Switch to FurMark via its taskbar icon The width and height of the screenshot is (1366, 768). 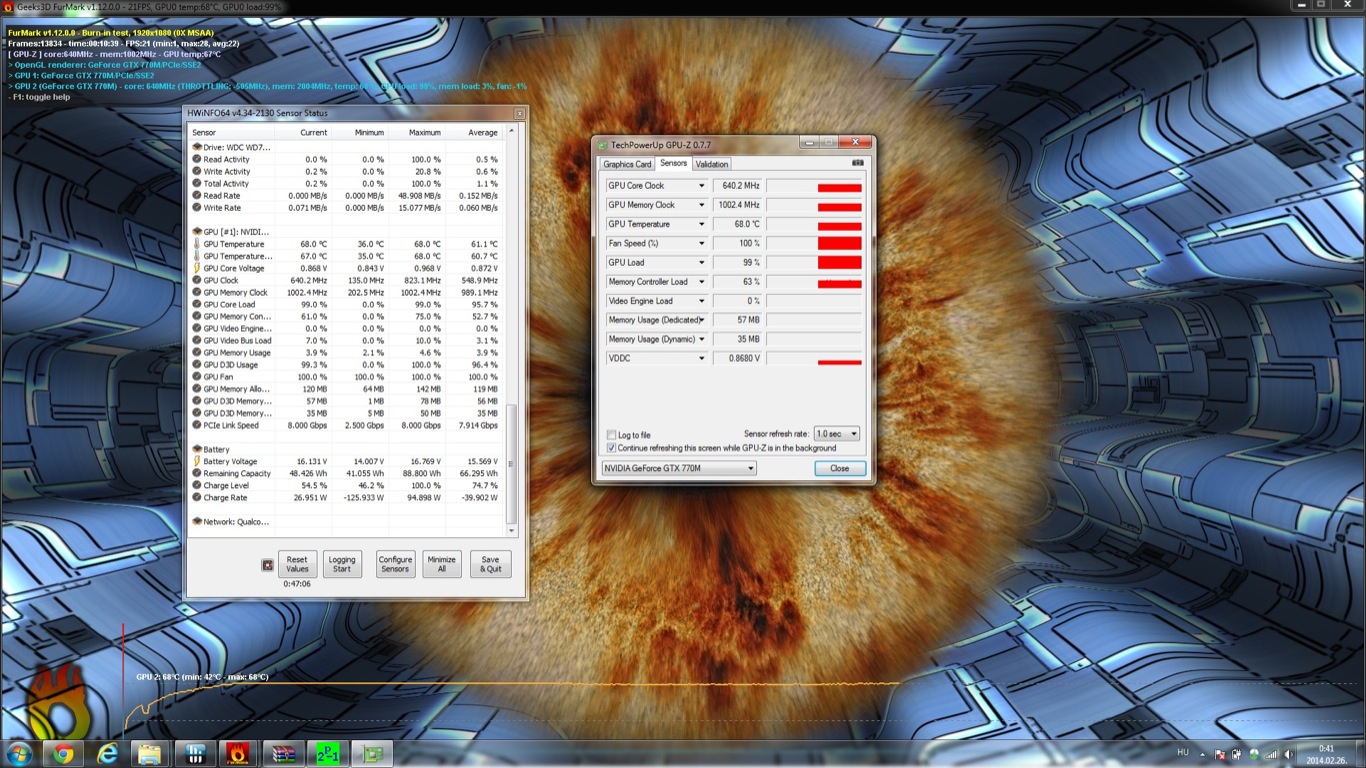pos(239,753)
